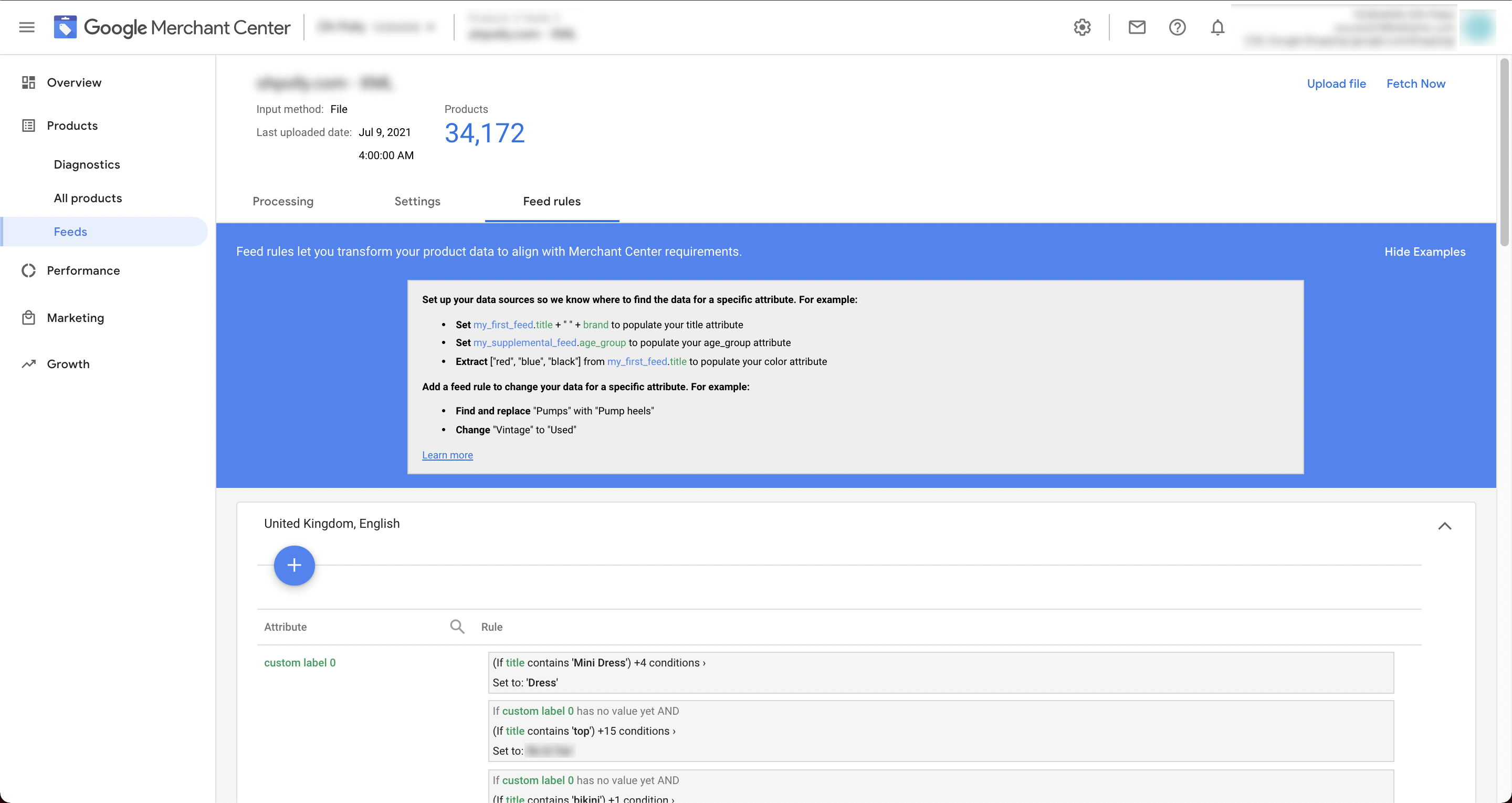The height and width of the screenshot is (803, 1512).
Task: Click Hide Examples in blue banner
Action: point(1424,252)
